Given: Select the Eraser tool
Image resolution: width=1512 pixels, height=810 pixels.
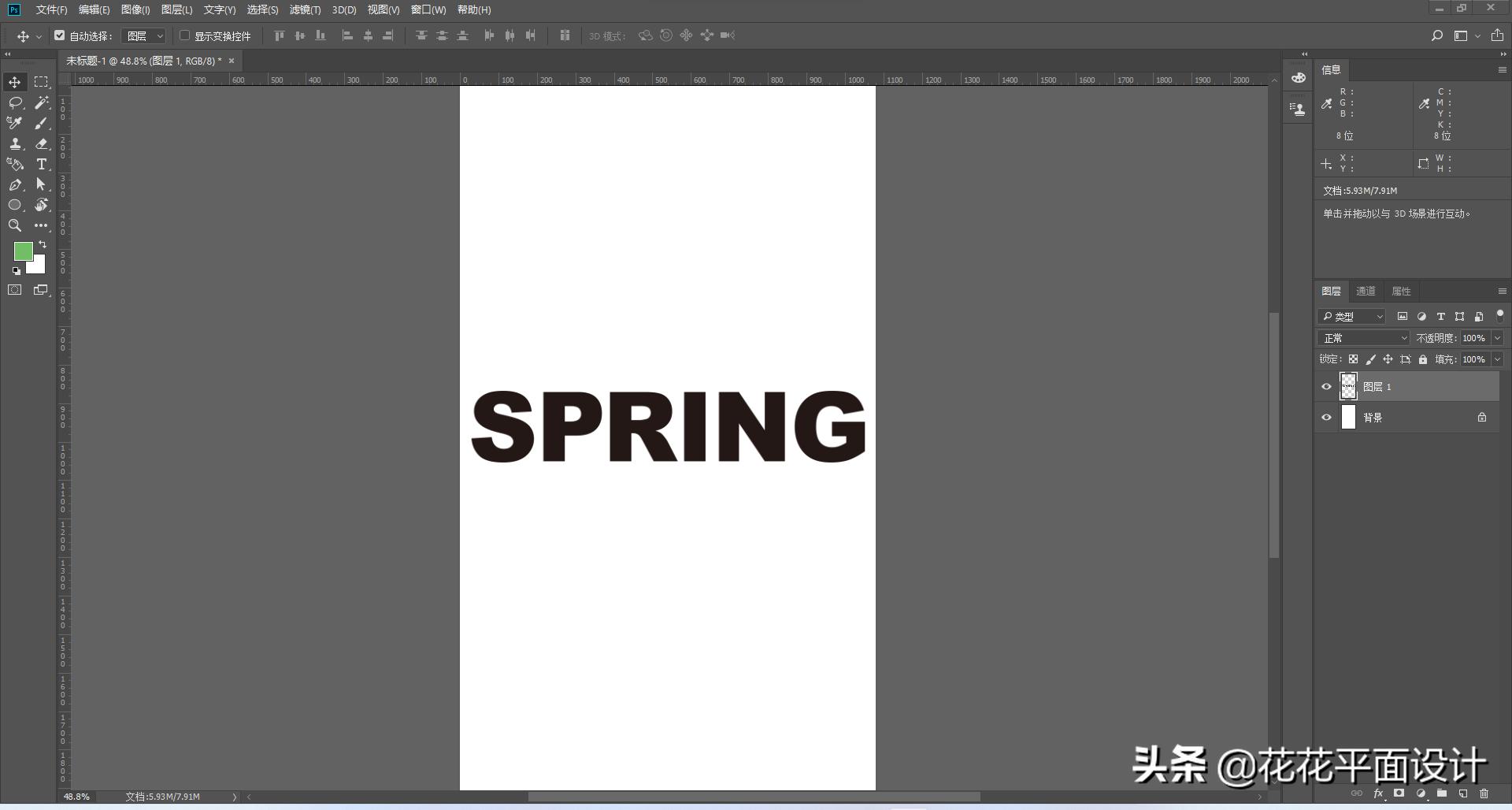Looking at the screenshot, I should point(42,144).
